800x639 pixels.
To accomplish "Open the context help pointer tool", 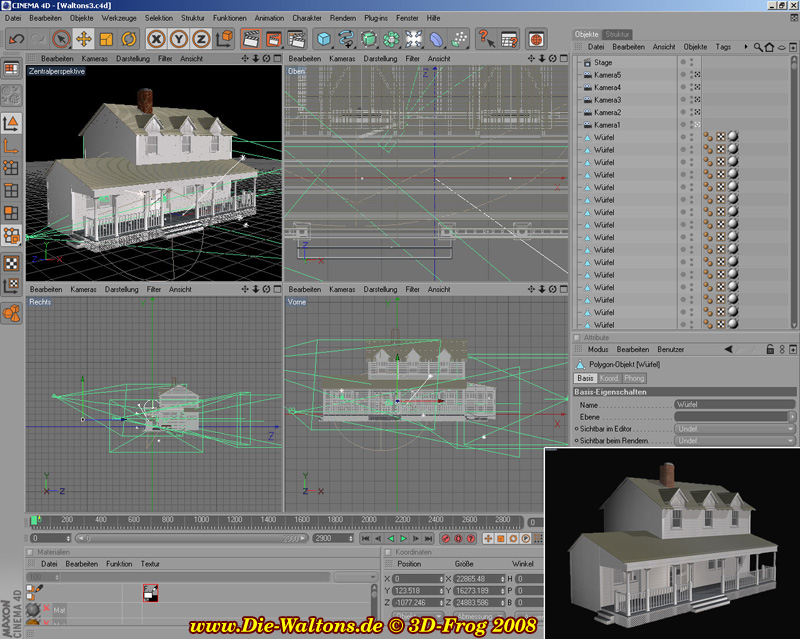I will [486, 39].
